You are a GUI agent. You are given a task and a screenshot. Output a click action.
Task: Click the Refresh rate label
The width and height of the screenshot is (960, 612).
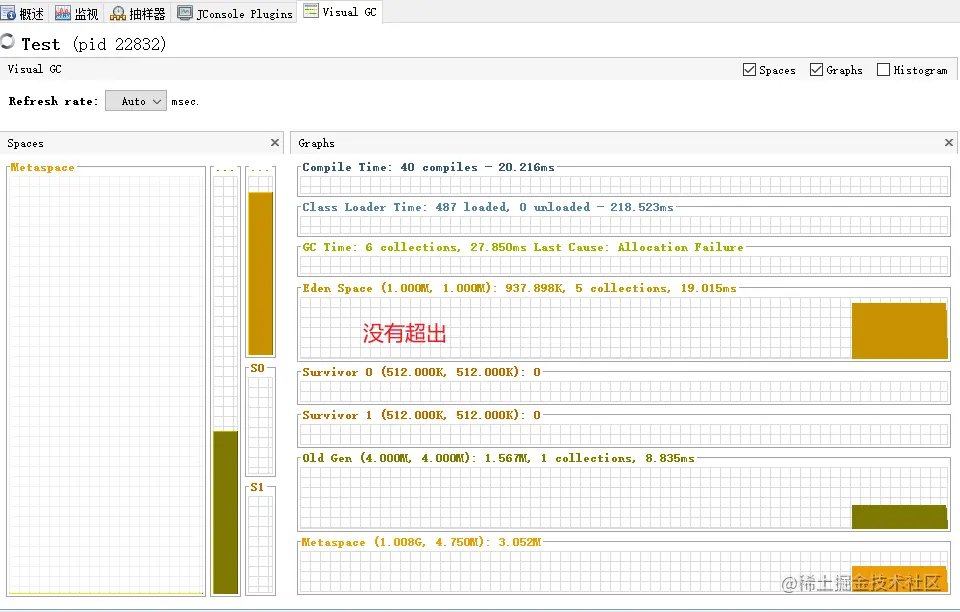[x=53, y=101]
